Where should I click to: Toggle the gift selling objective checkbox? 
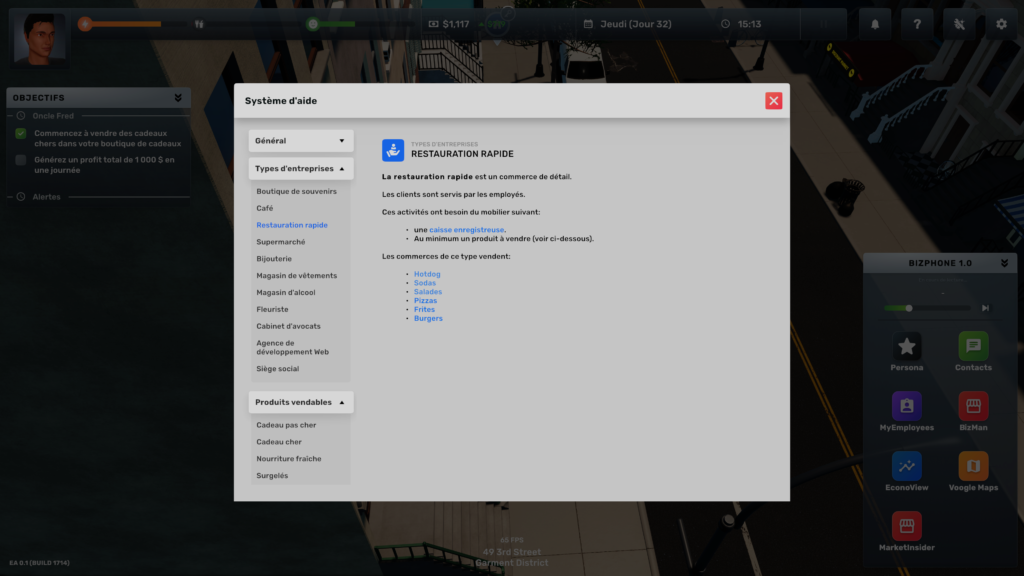pos(21,133)
